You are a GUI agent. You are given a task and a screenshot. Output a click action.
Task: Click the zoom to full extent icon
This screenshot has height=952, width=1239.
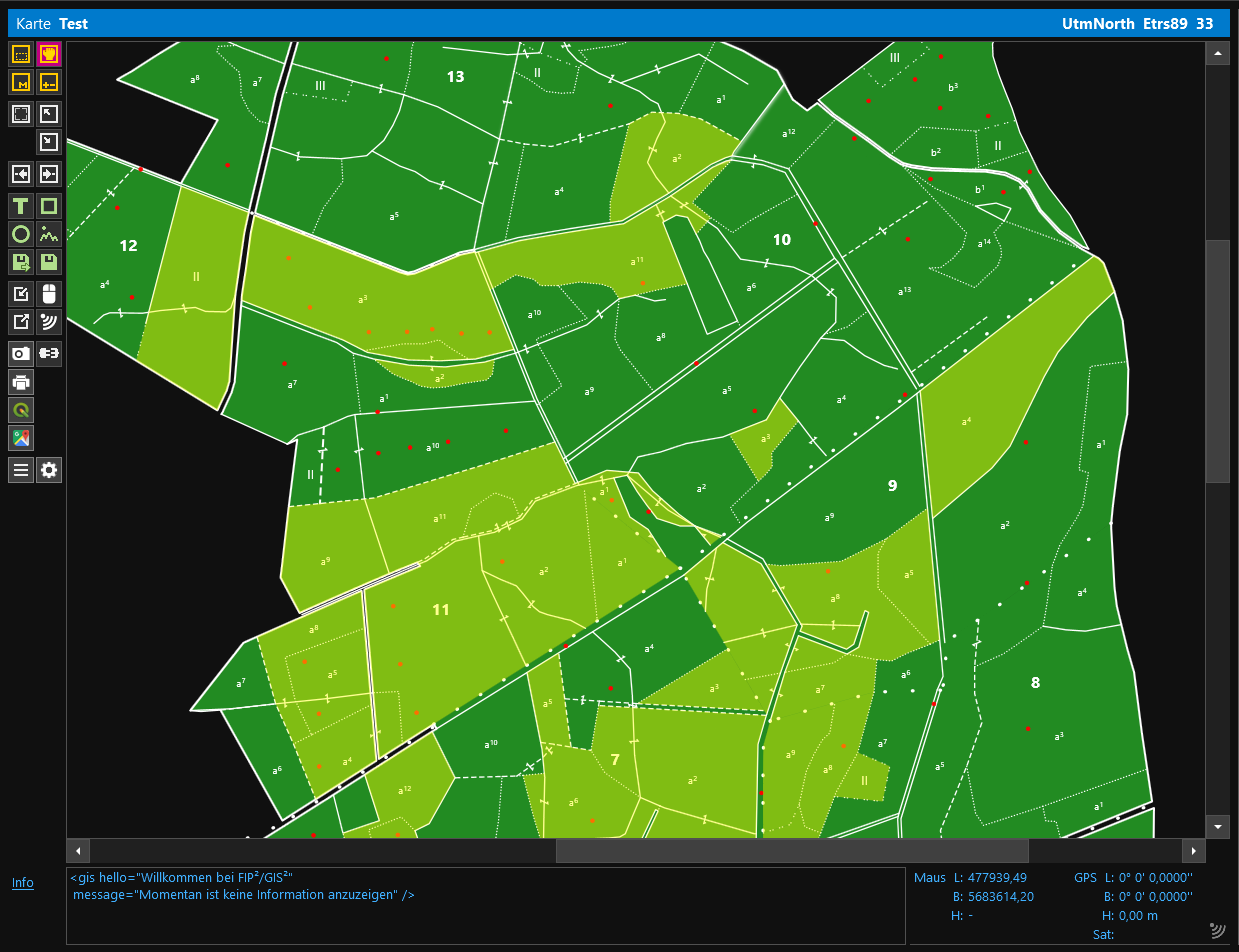[21, 114]
